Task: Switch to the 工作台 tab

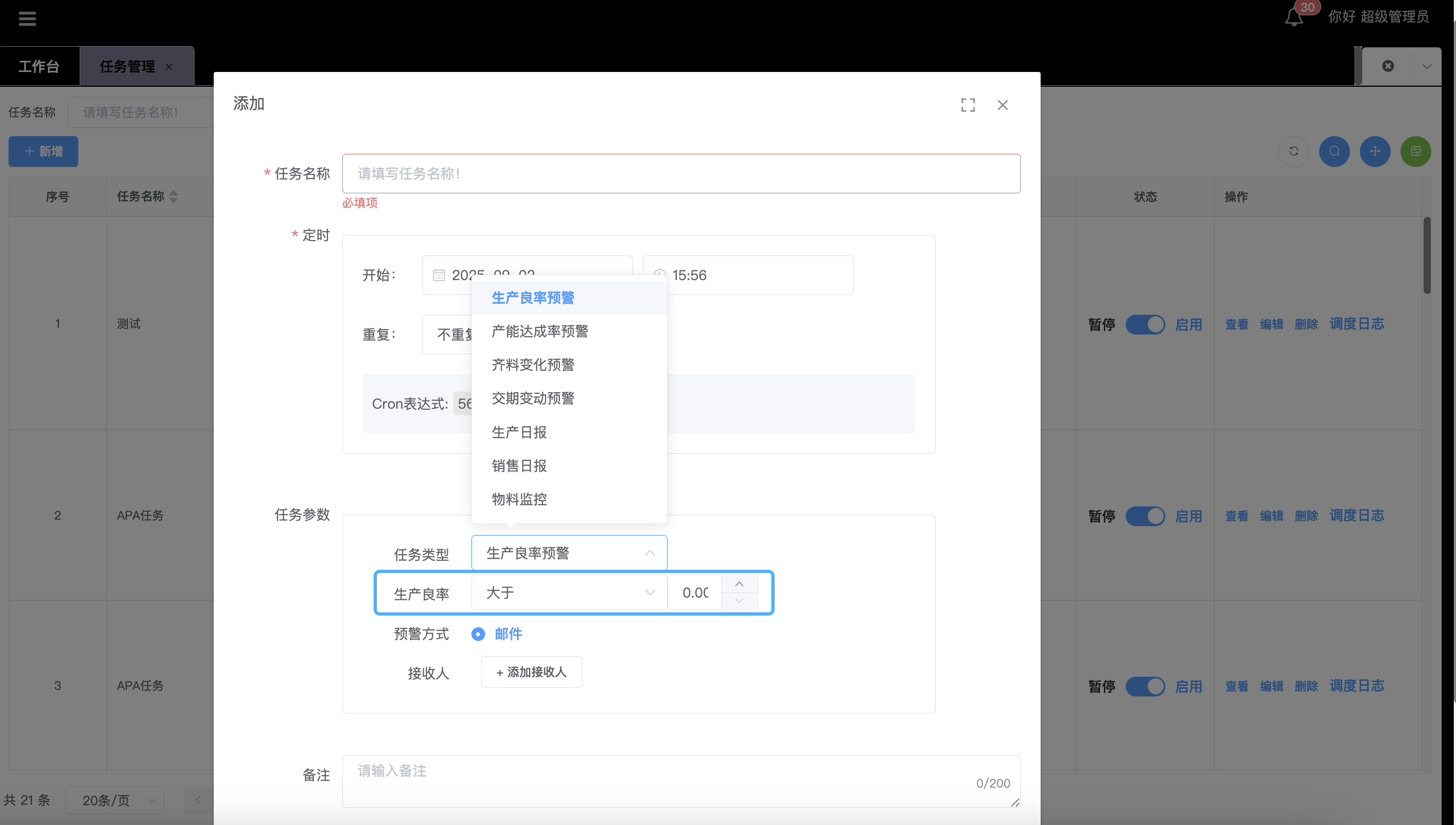Action: point(38,66)
